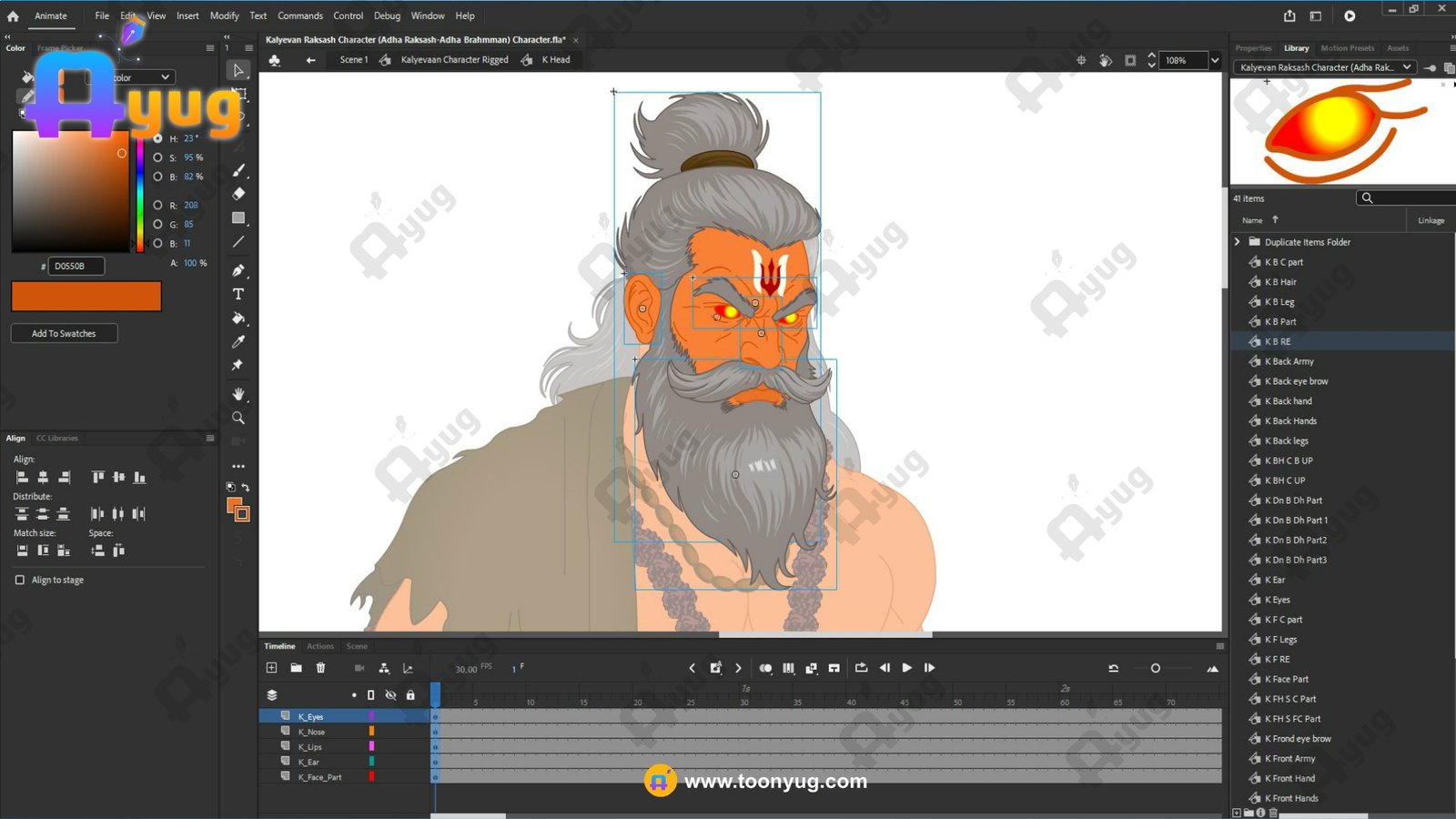The image size is (1456, 819).
Task: Click the Add To Swatches button
Action: 64,333
